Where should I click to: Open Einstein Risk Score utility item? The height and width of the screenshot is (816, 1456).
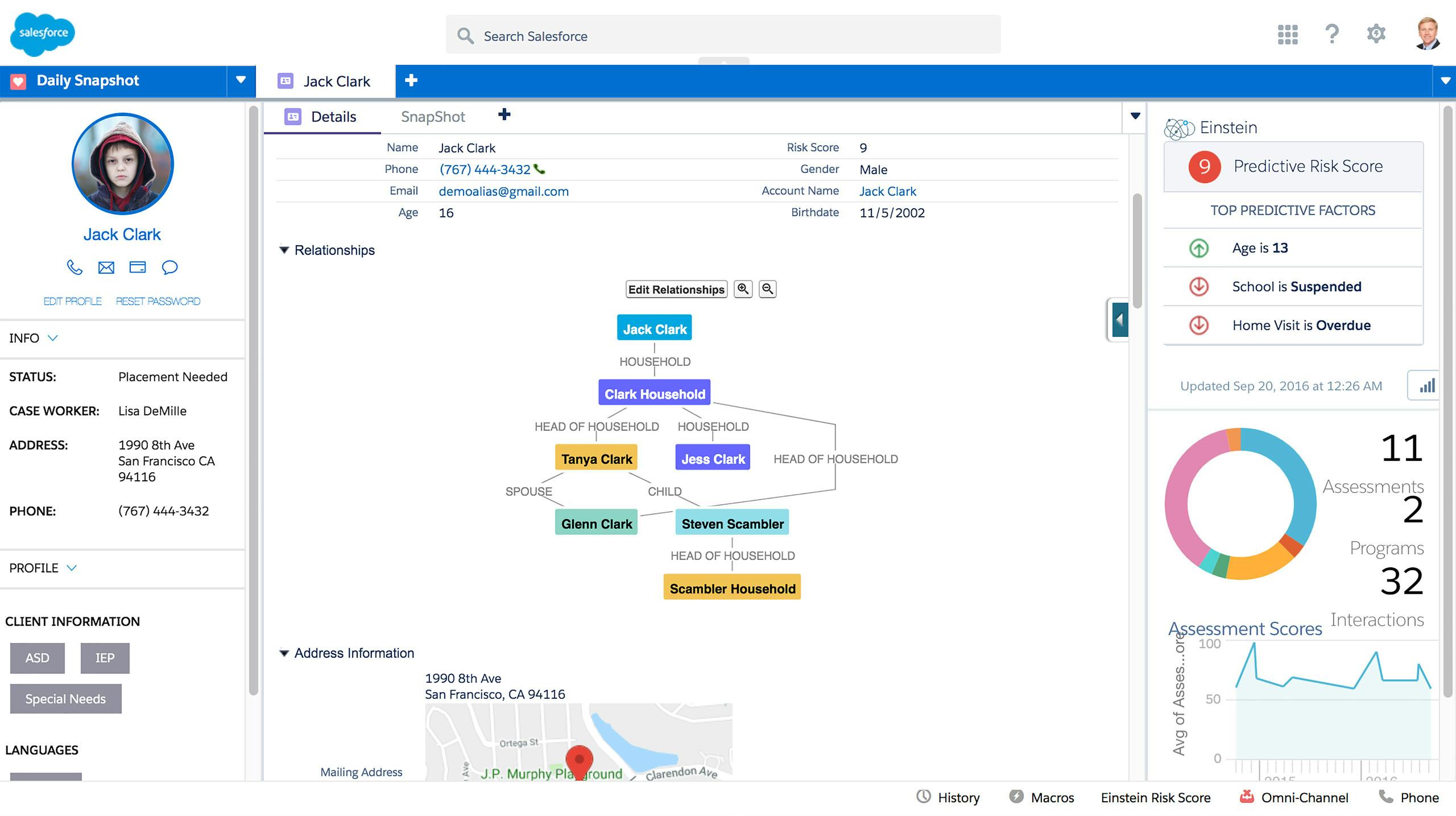(1155, 798)
